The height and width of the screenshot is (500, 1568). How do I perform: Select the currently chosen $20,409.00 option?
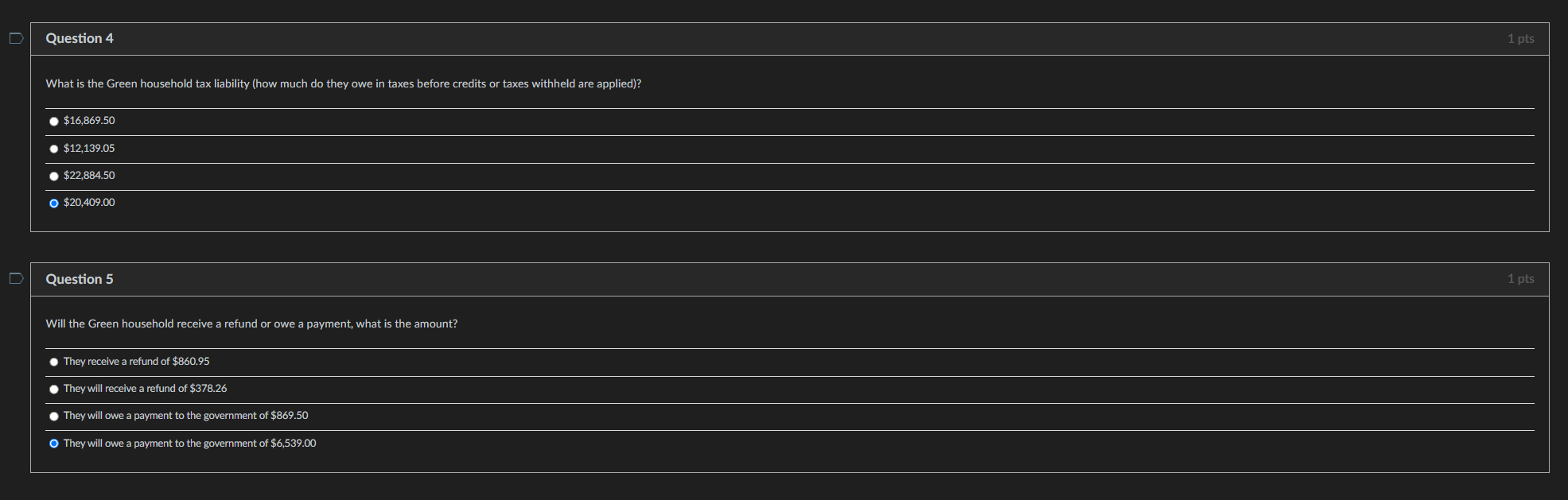(53, 203)
